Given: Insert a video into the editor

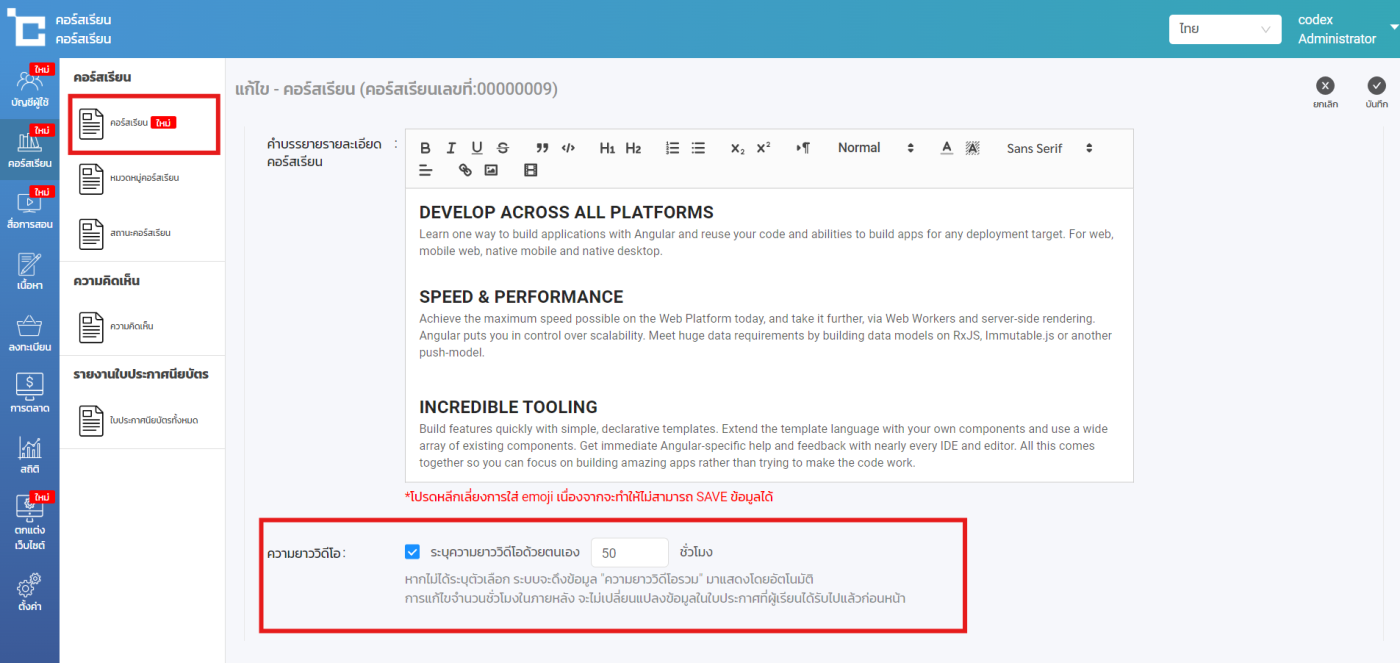Looking at the screenshot, I should coord(530,170).
